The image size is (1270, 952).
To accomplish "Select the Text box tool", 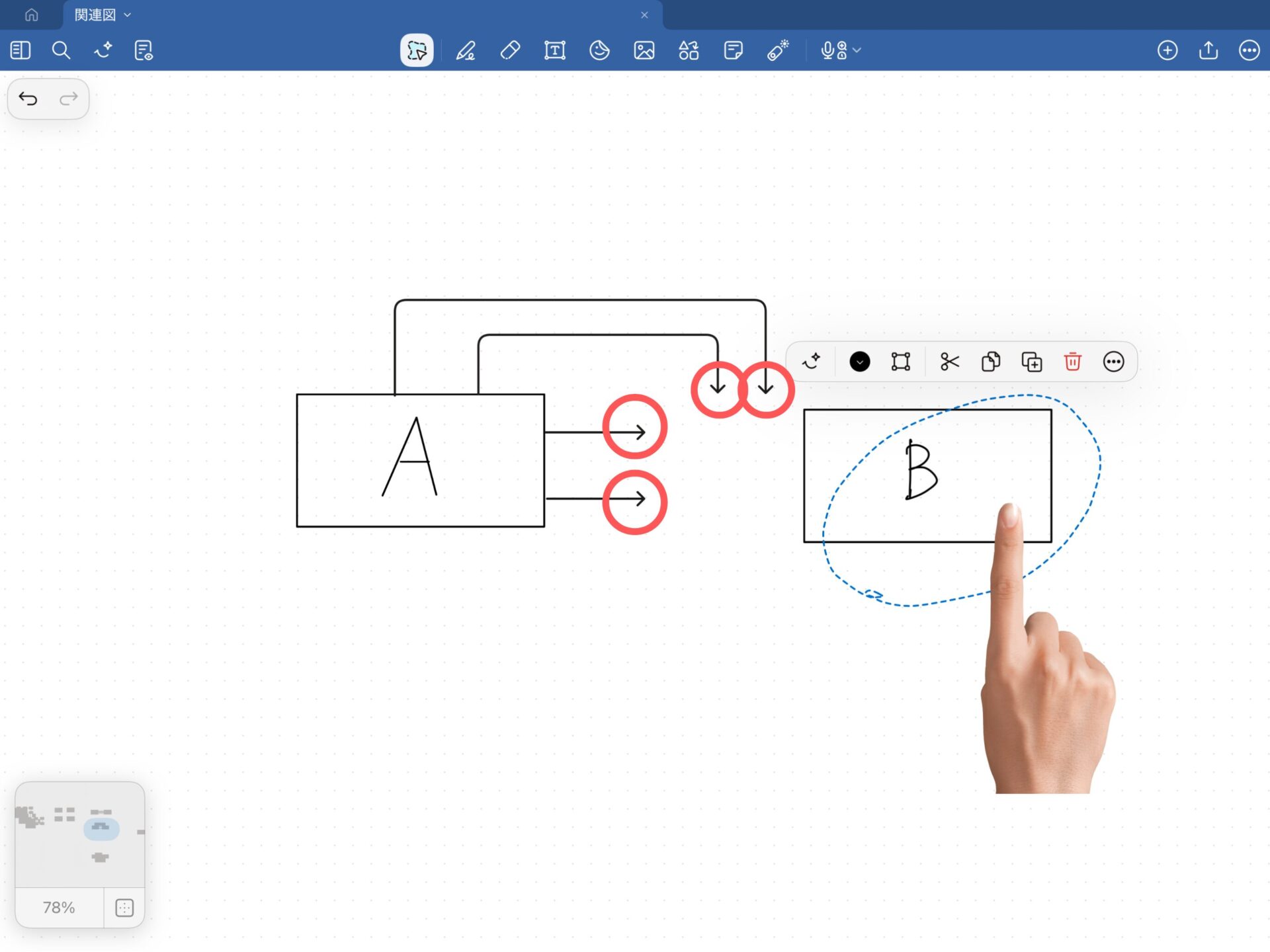I will pyautogui.click(x=554, y=50).
